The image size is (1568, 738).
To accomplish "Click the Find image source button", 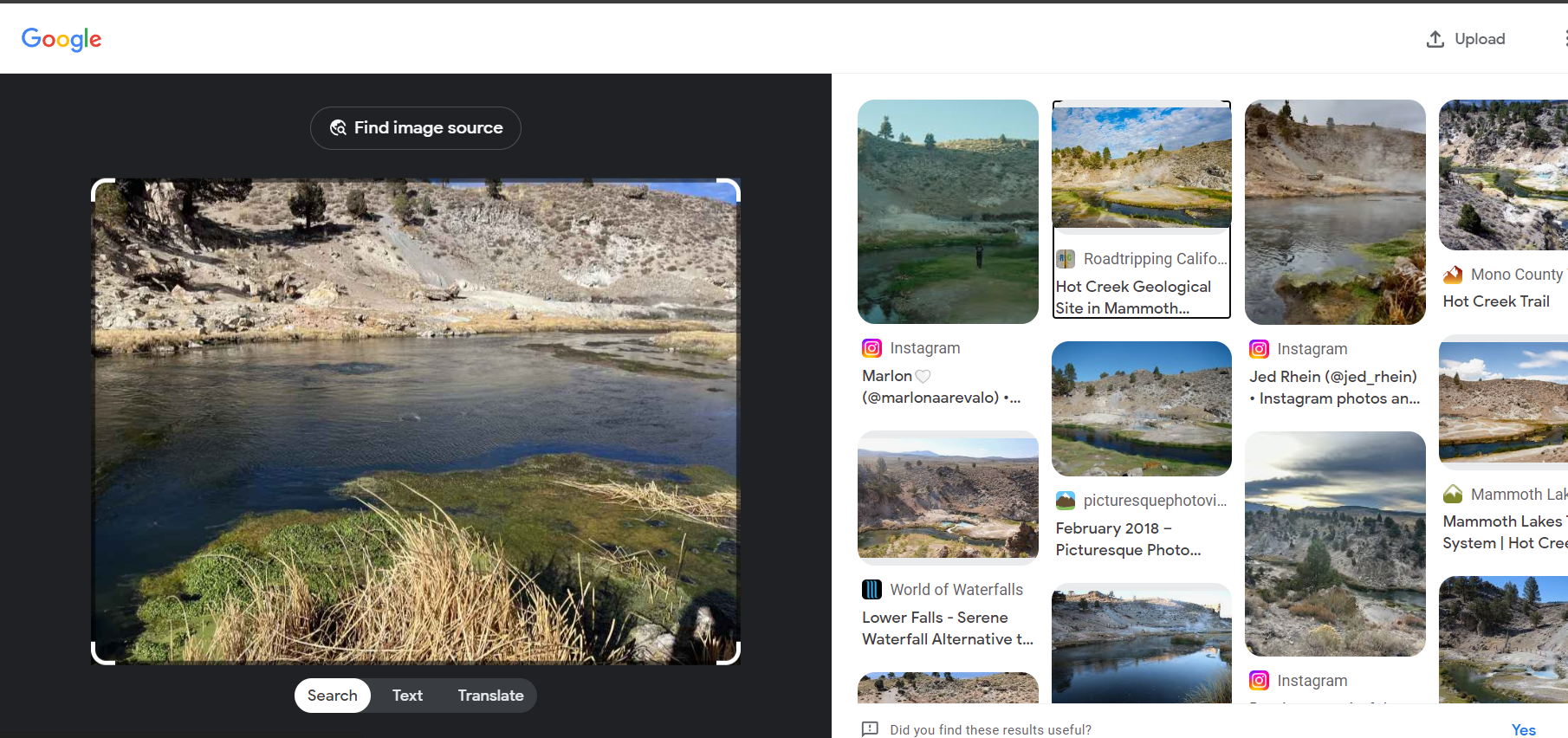I will [416, 128].
